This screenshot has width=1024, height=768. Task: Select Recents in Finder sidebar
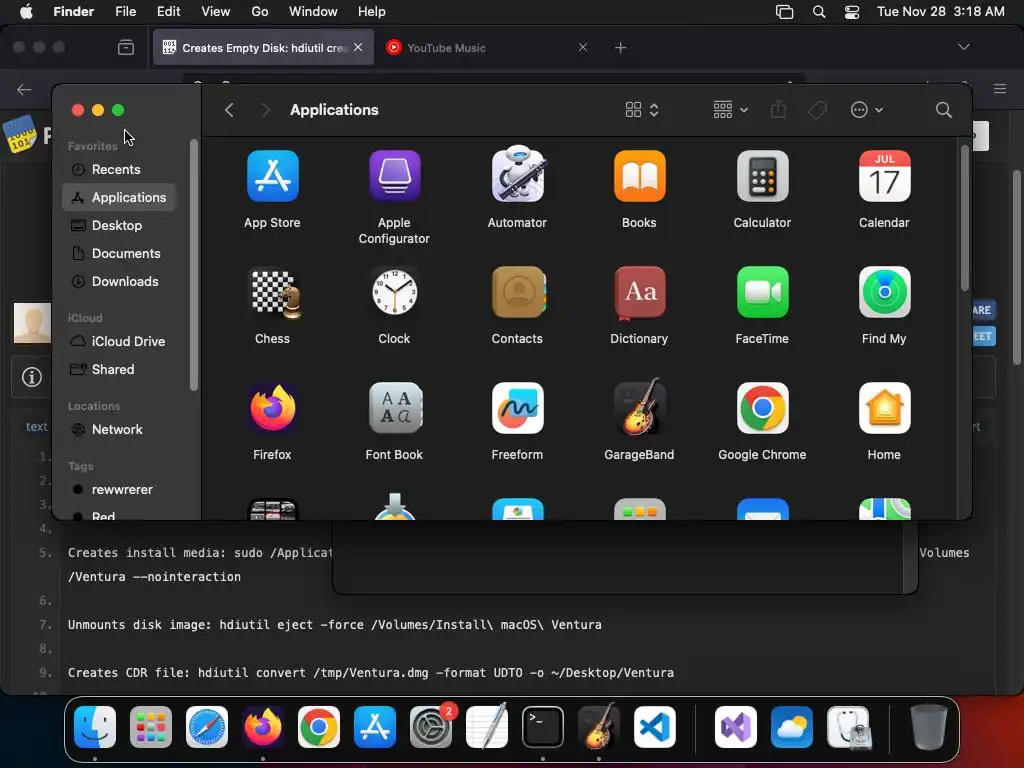pos(119,169)
